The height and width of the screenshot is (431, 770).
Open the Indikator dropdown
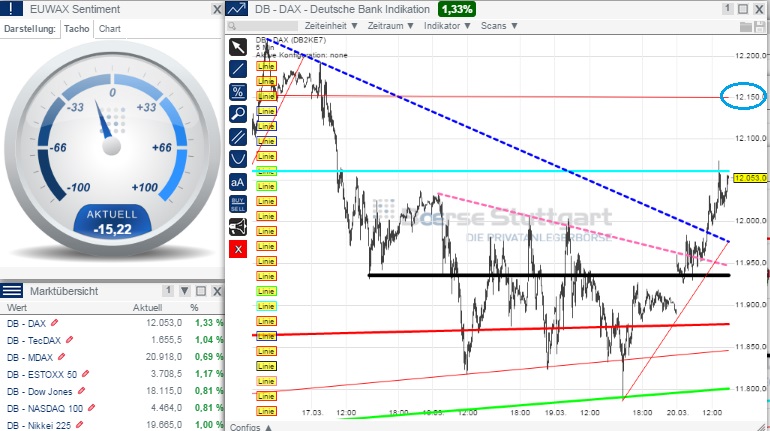pos(447,26)
